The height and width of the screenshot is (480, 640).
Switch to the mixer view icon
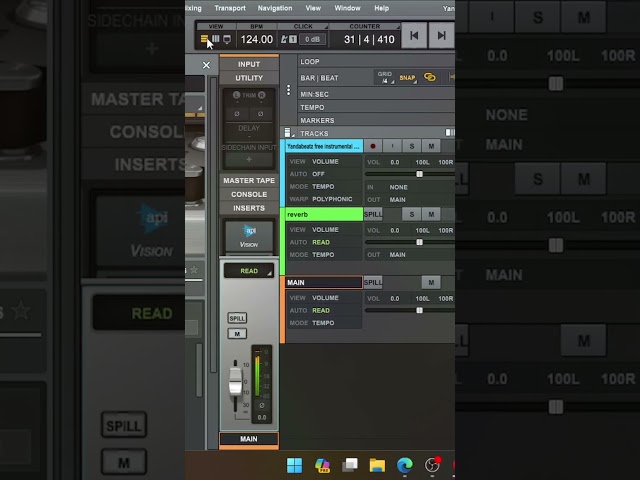216,39
